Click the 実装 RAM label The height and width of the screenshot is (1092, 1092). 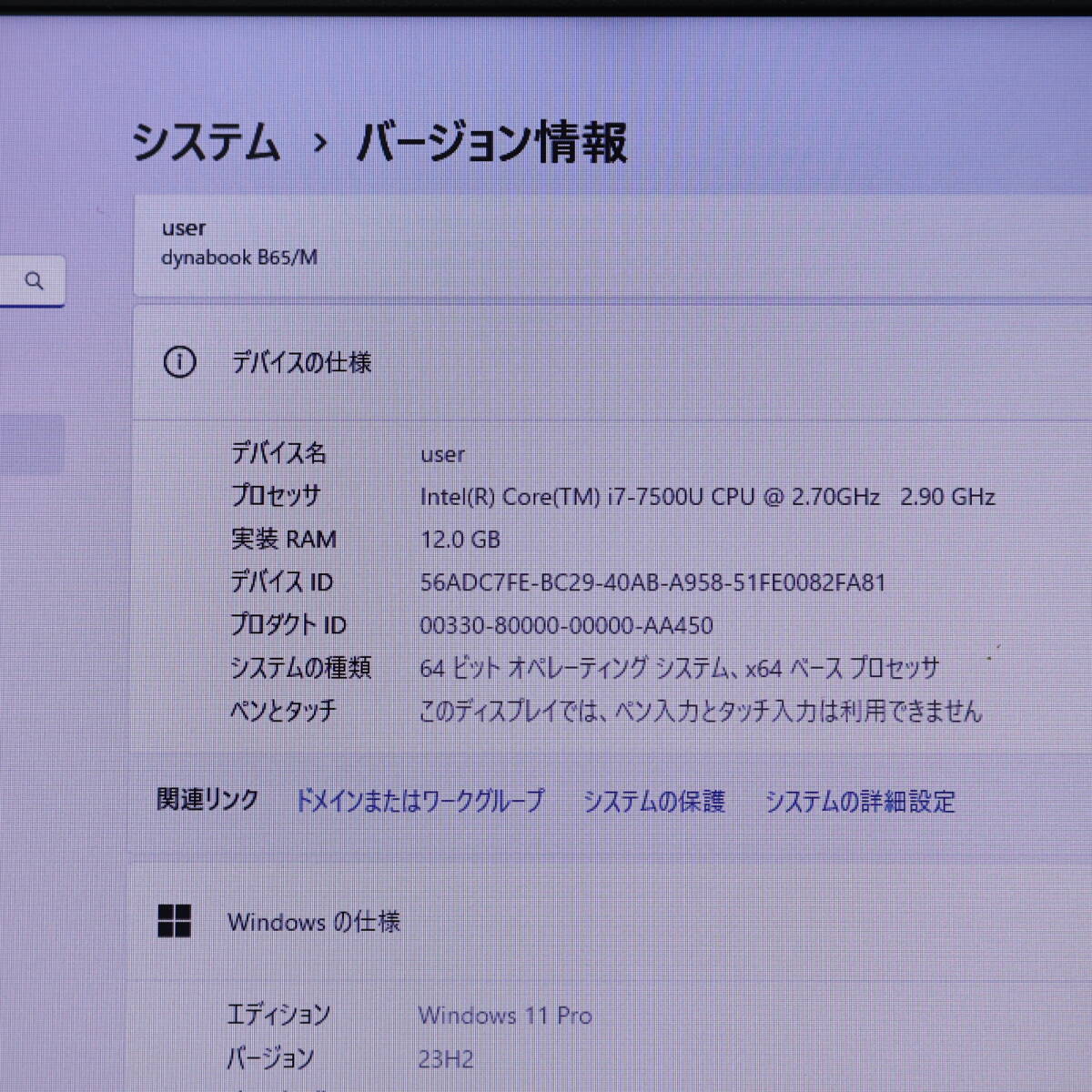click(283, 539)
